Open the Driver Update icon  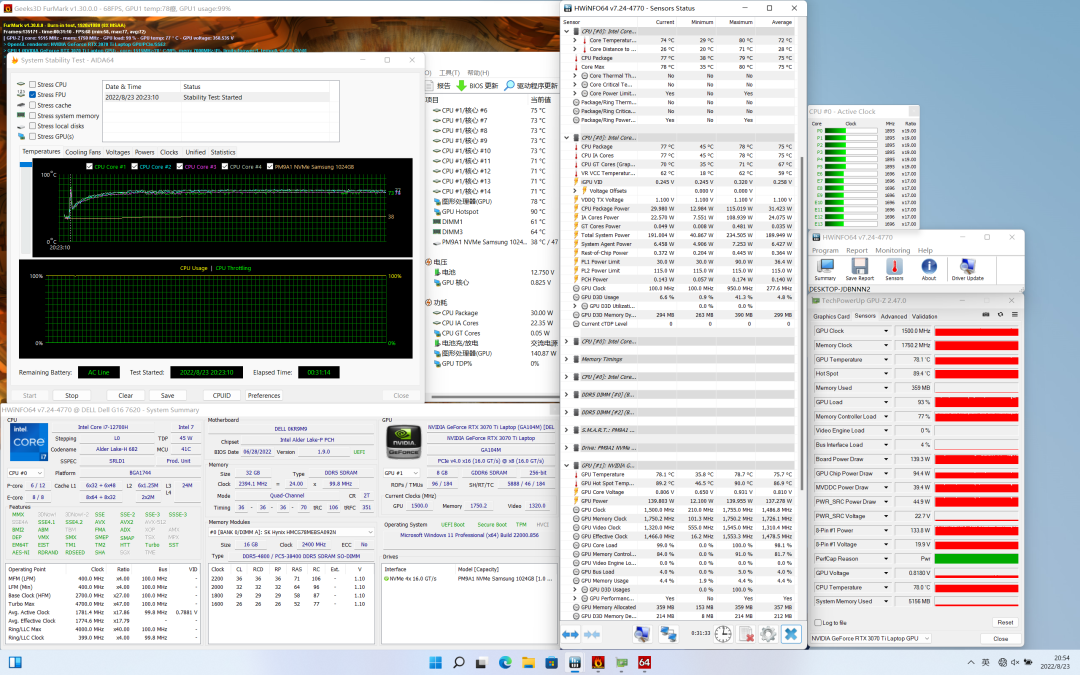coord(966,268)
